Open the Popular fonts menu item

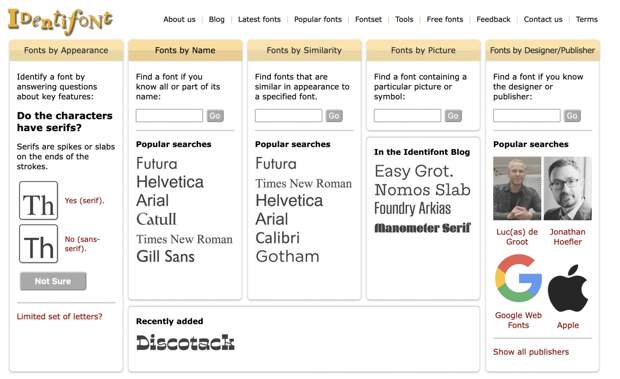point(318,19)
